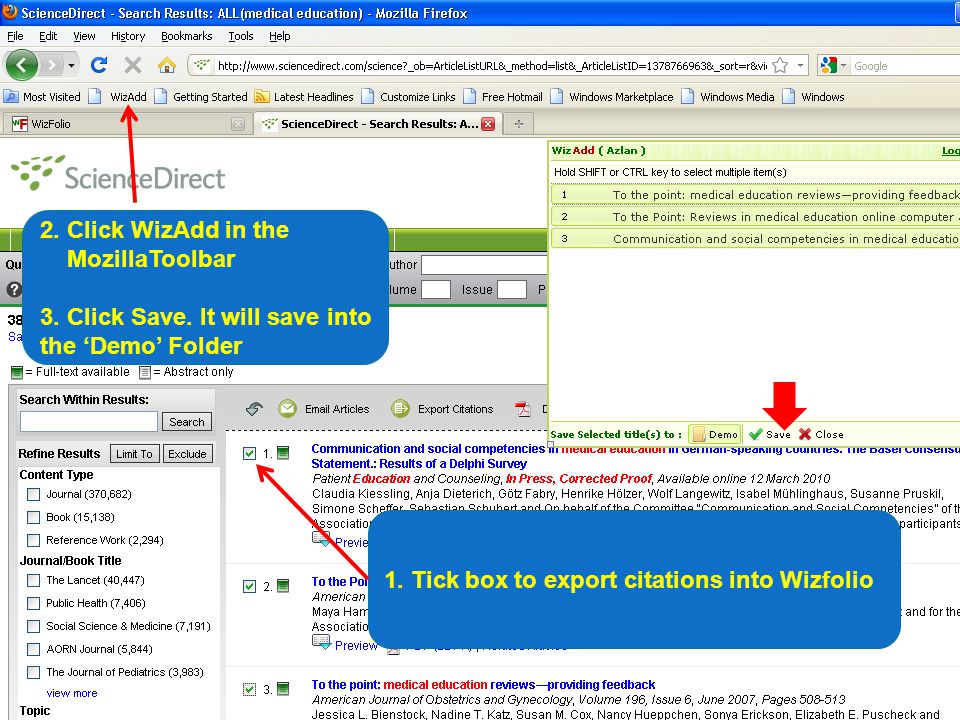Click the Forward arrow button
The width and height of the screenshot is (960, 720).
tap(53, 65)
